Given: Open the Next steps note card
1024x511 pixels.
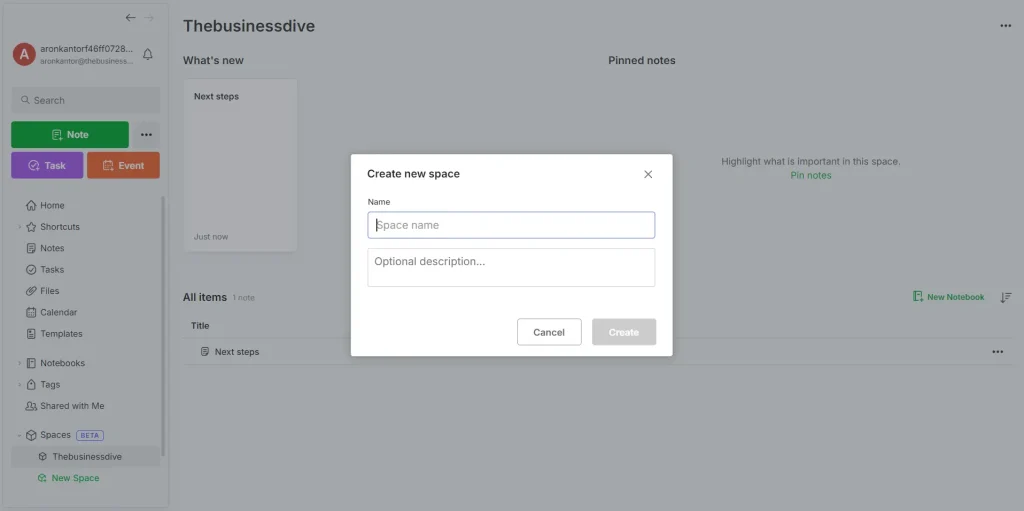Looking at the screenshot, I should pos(240,165).
